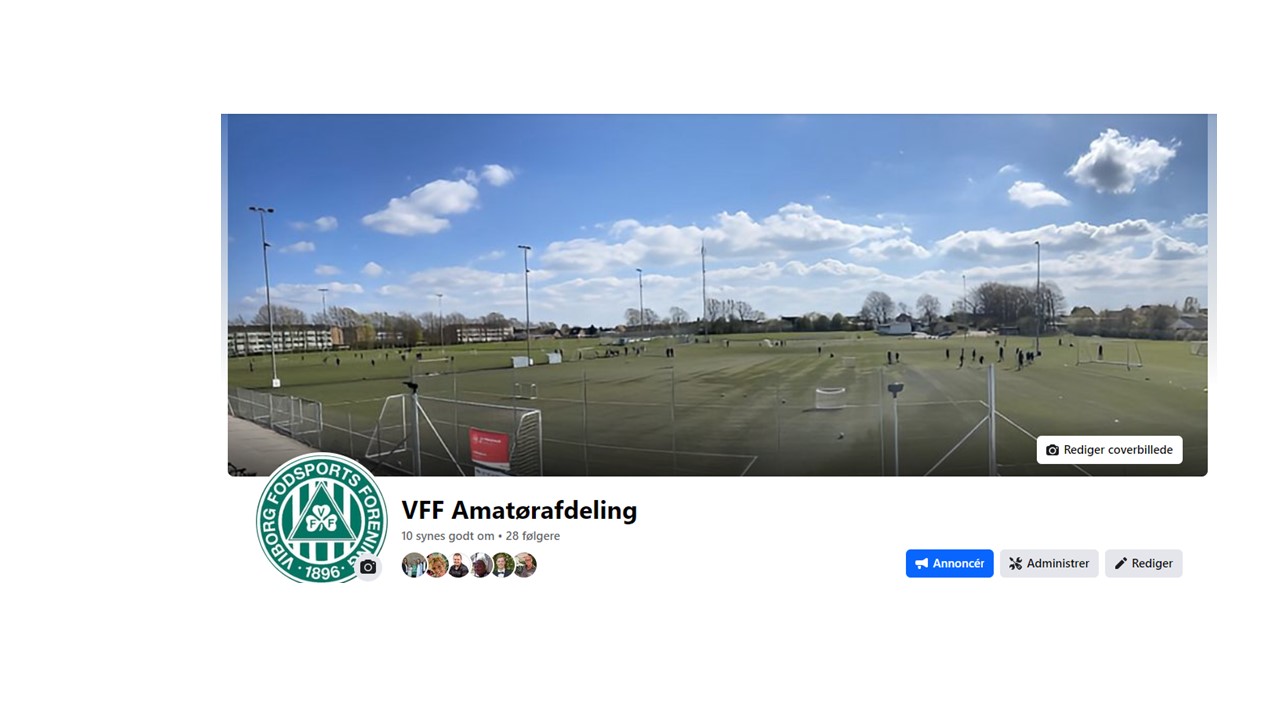Open the Administrer page tools

click(1049, 564)
